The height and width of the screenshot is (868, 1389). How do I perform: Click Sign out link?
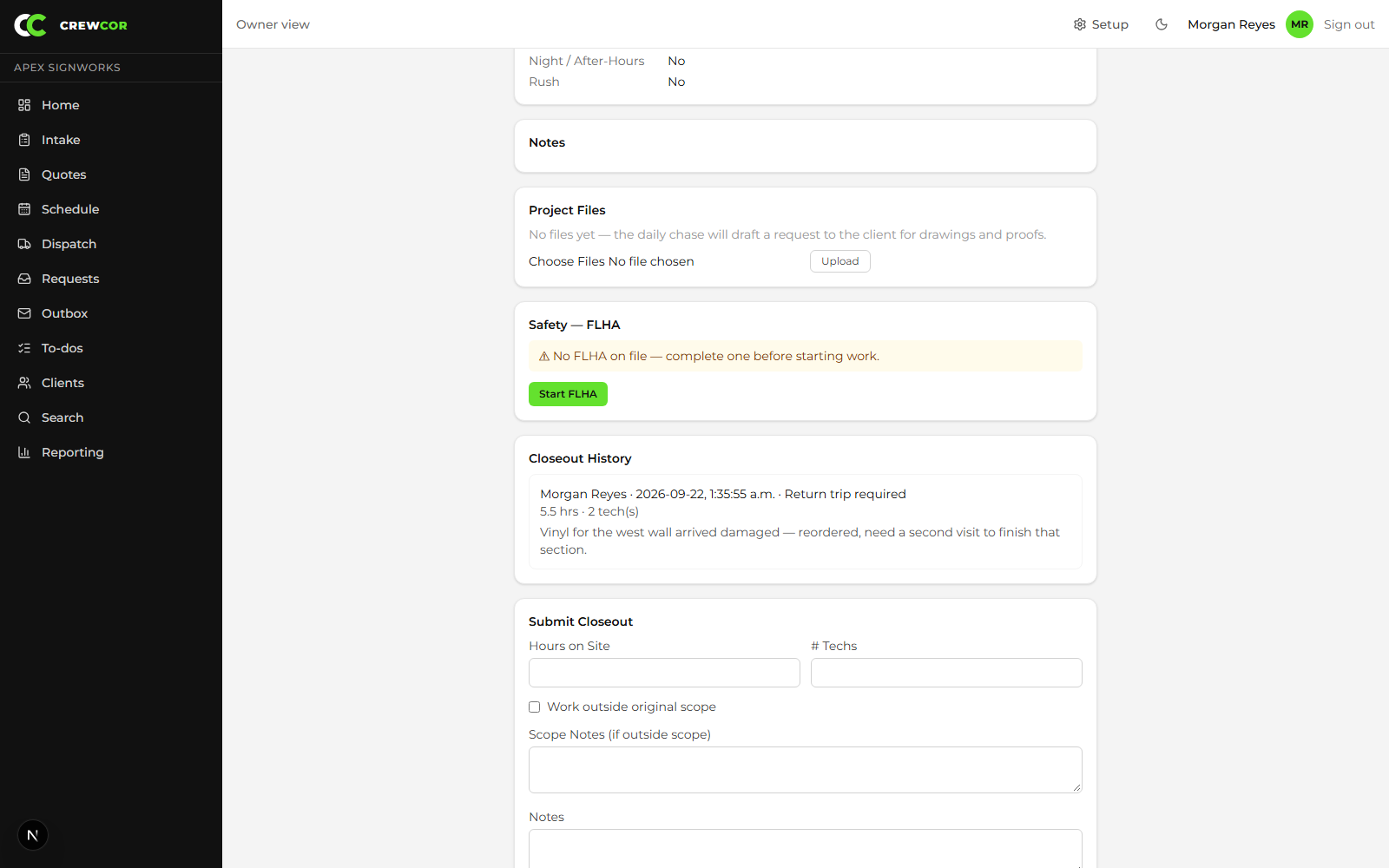tap(1349, 24)
